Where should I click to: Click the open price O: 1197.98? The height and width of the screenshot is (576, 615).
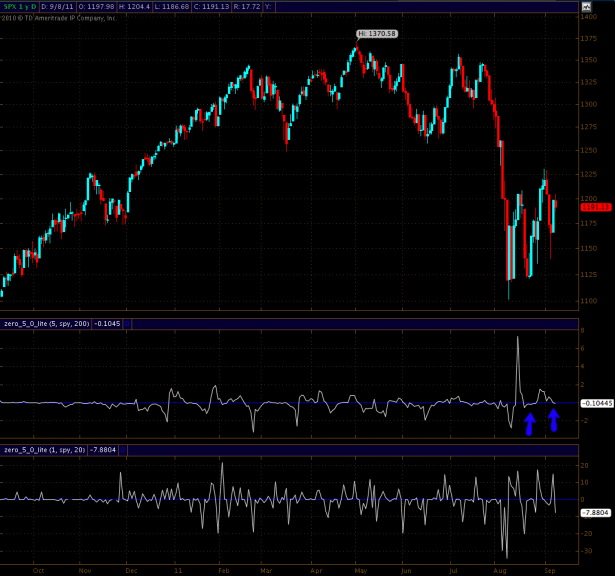coord(96,7)
